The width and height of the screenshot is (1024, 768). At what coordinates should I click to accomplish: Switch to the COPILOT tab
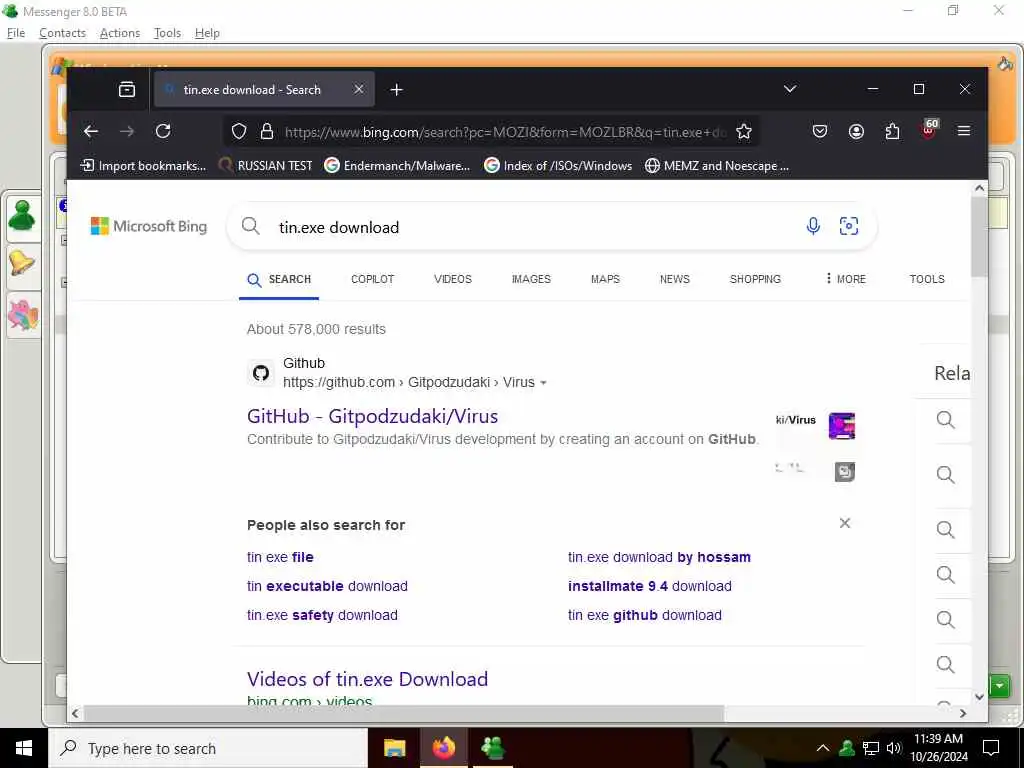(372, 279)
